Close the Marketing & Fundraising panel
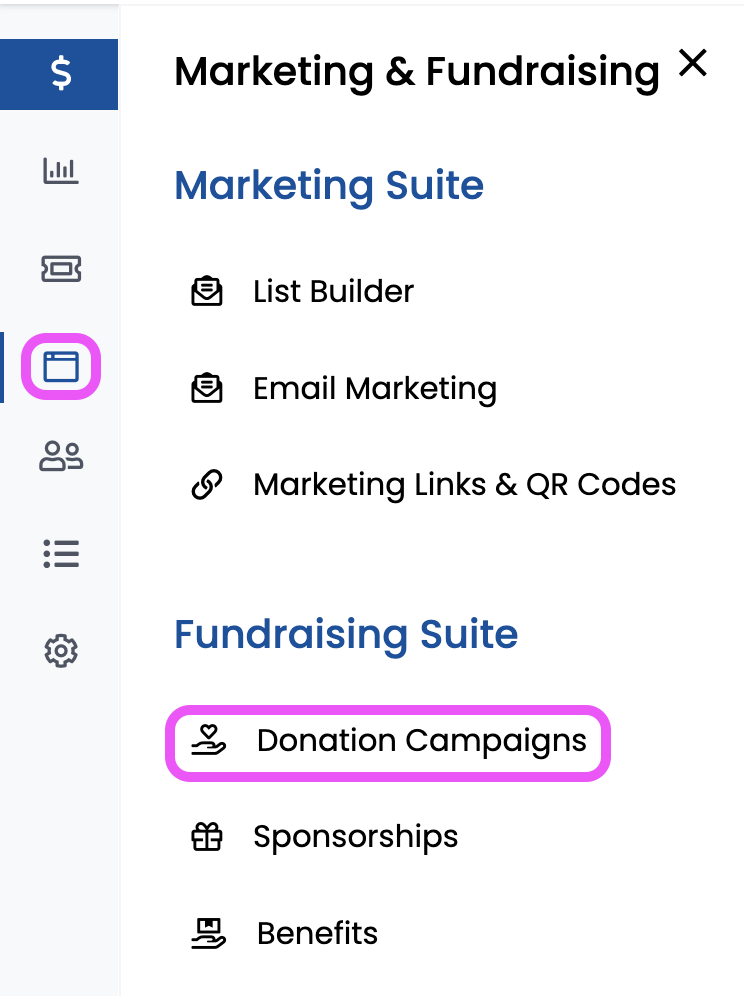Image resolution: width=744 pixels, height=996 pixels. coord(692,64)
